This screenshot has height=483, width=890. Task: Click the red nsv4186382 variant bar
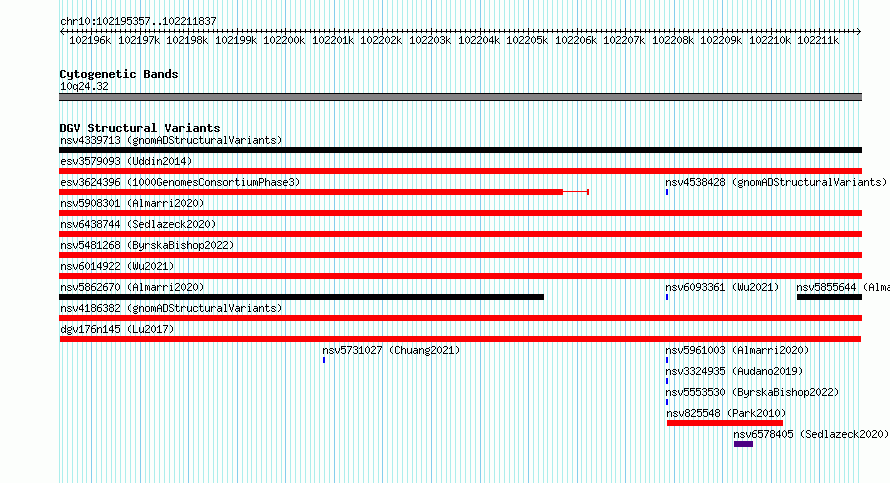(x=460, y=318)
